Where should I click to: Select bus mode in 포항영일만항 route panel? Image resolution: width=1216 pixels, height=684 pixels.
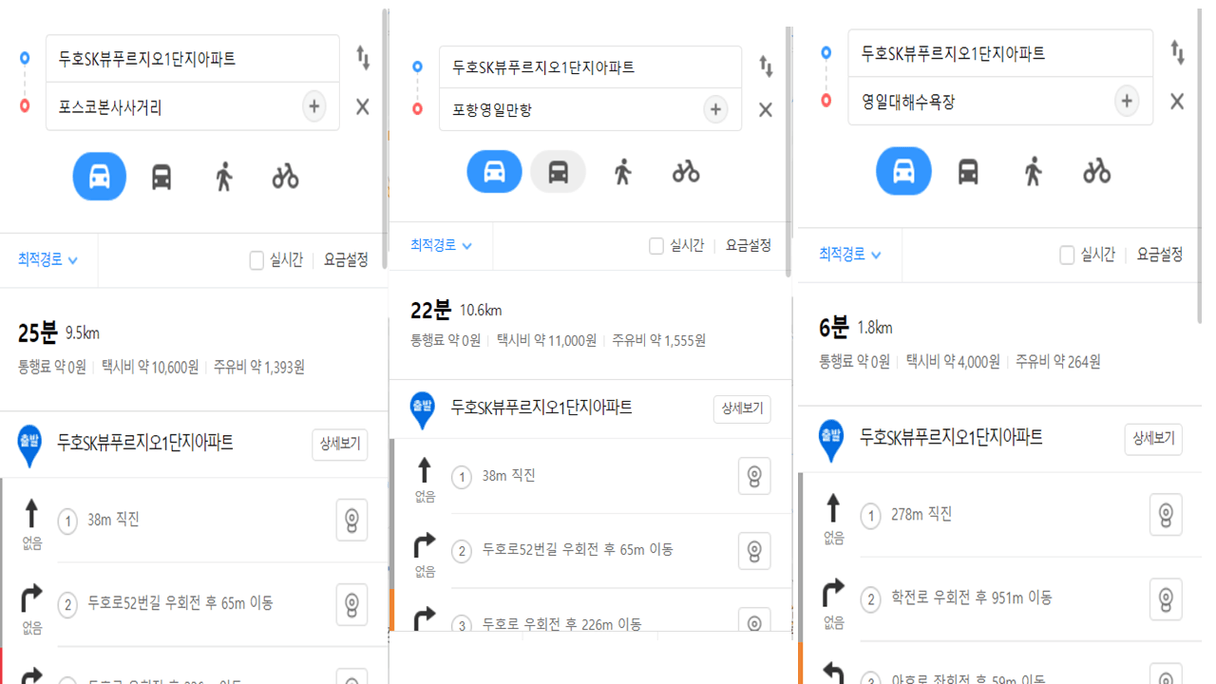(x=558, y=172)
